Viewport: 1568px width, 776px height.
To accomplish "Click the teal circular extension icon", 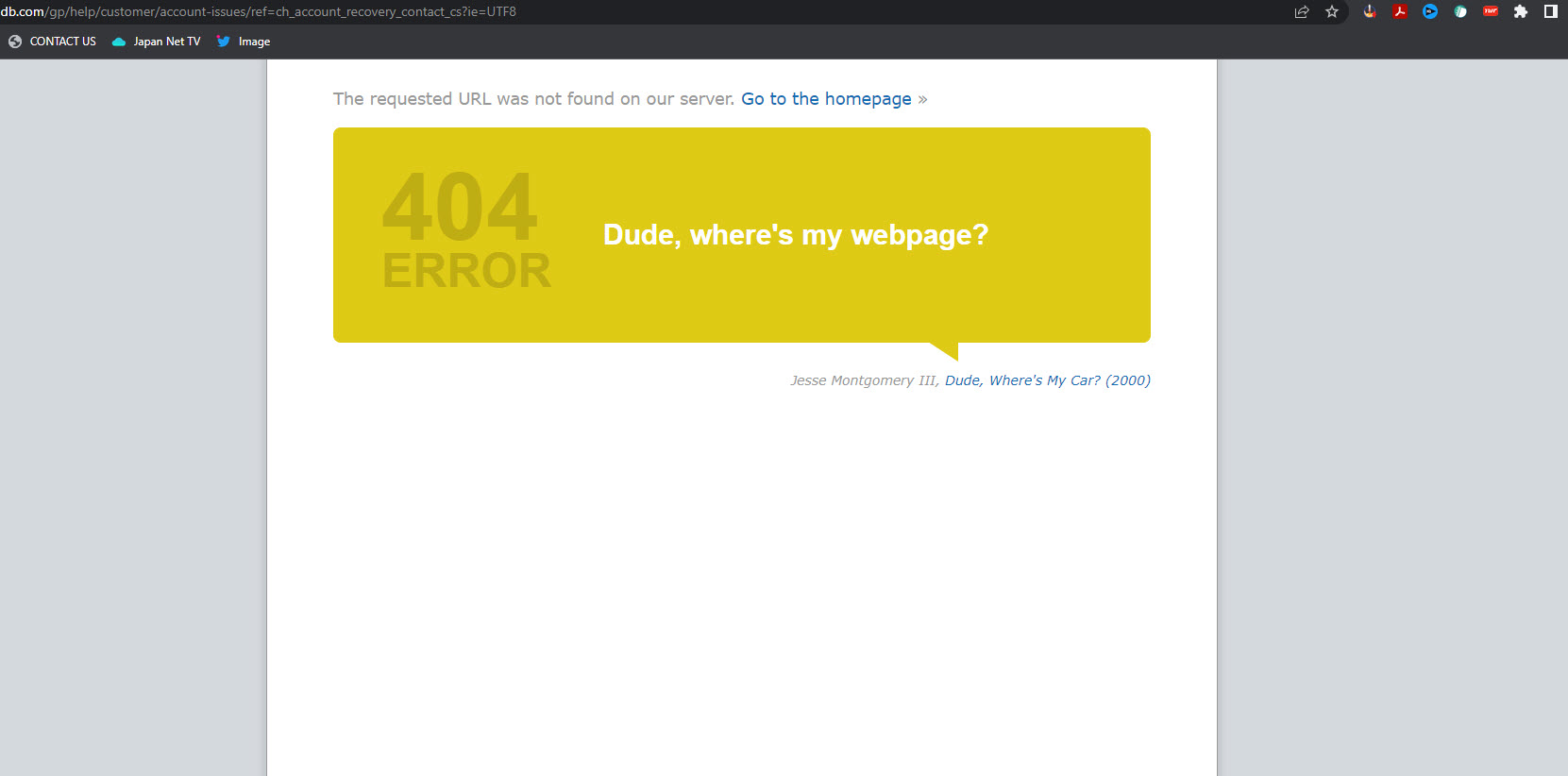I will 1460,12.
